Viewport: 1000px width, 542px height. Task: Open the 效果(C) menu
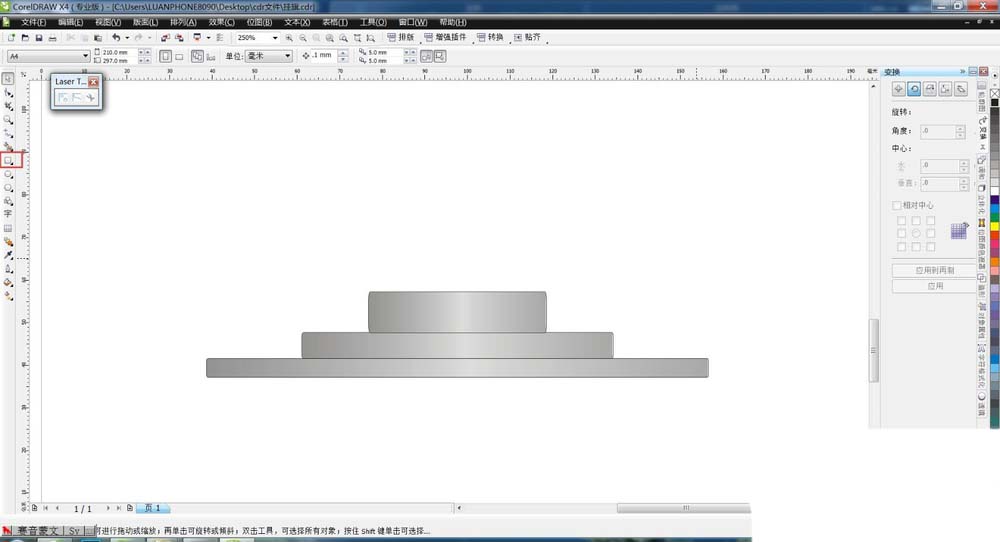(222, 21)
